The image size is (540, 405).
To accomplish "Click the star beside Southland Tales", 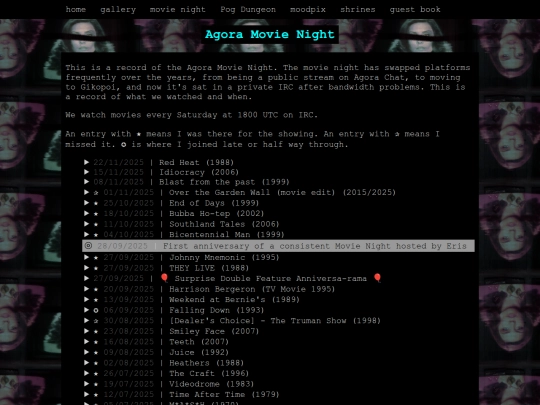I will coord(96,224).
